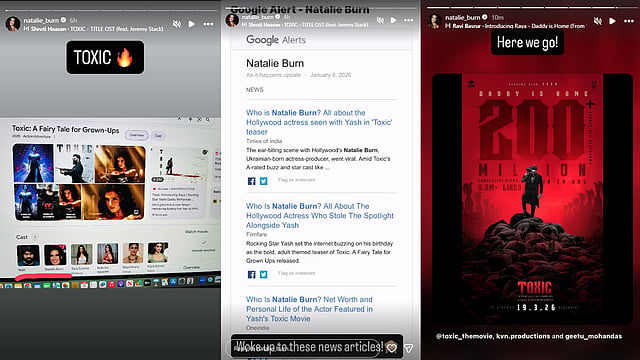Image resolution: width=640 pixels, height=360 pixels.
Task: Open the YouTube Toxic teaser video card
Action: 178,182
